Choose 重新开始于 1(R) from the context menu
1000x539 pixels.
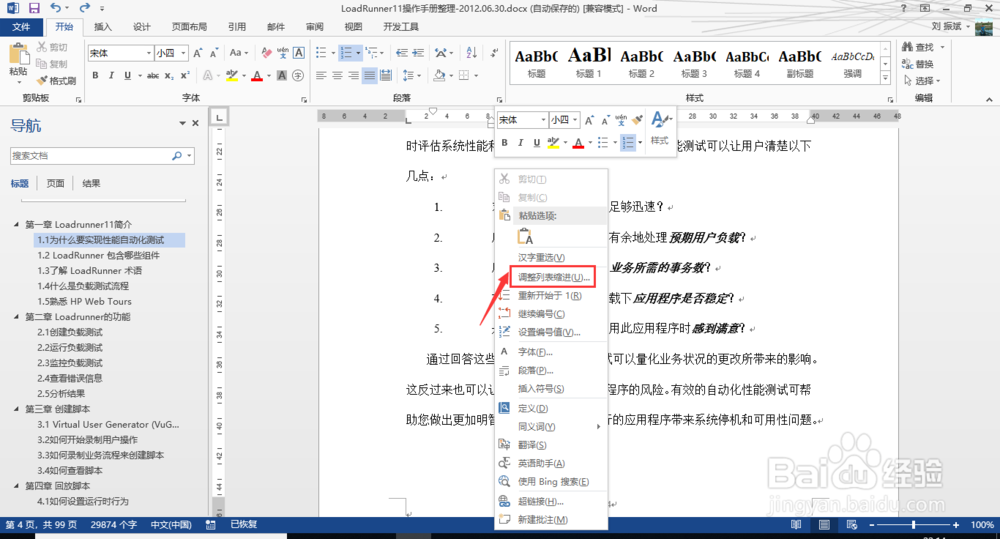coord(552,295)
